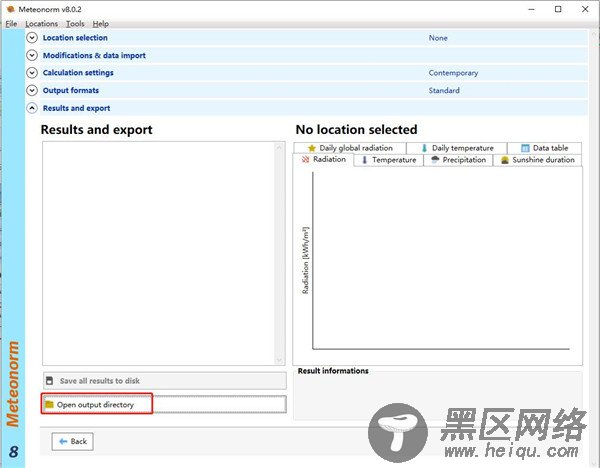This screenshot has width=600, height=468.
Task: Click the radiation rays icon on Radiation tab
Action: click(305, 160)
